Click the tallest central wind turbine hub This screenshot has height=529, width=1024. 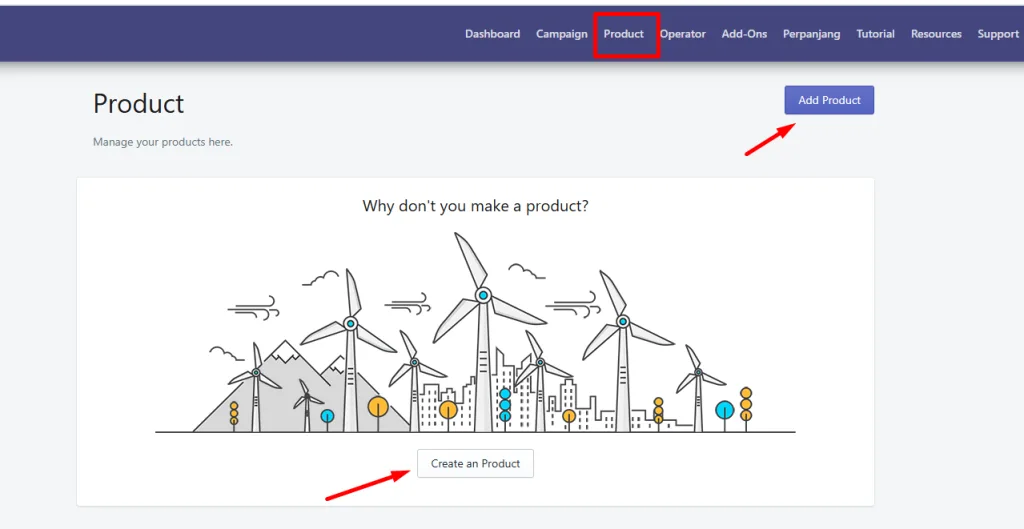(483, 295)
